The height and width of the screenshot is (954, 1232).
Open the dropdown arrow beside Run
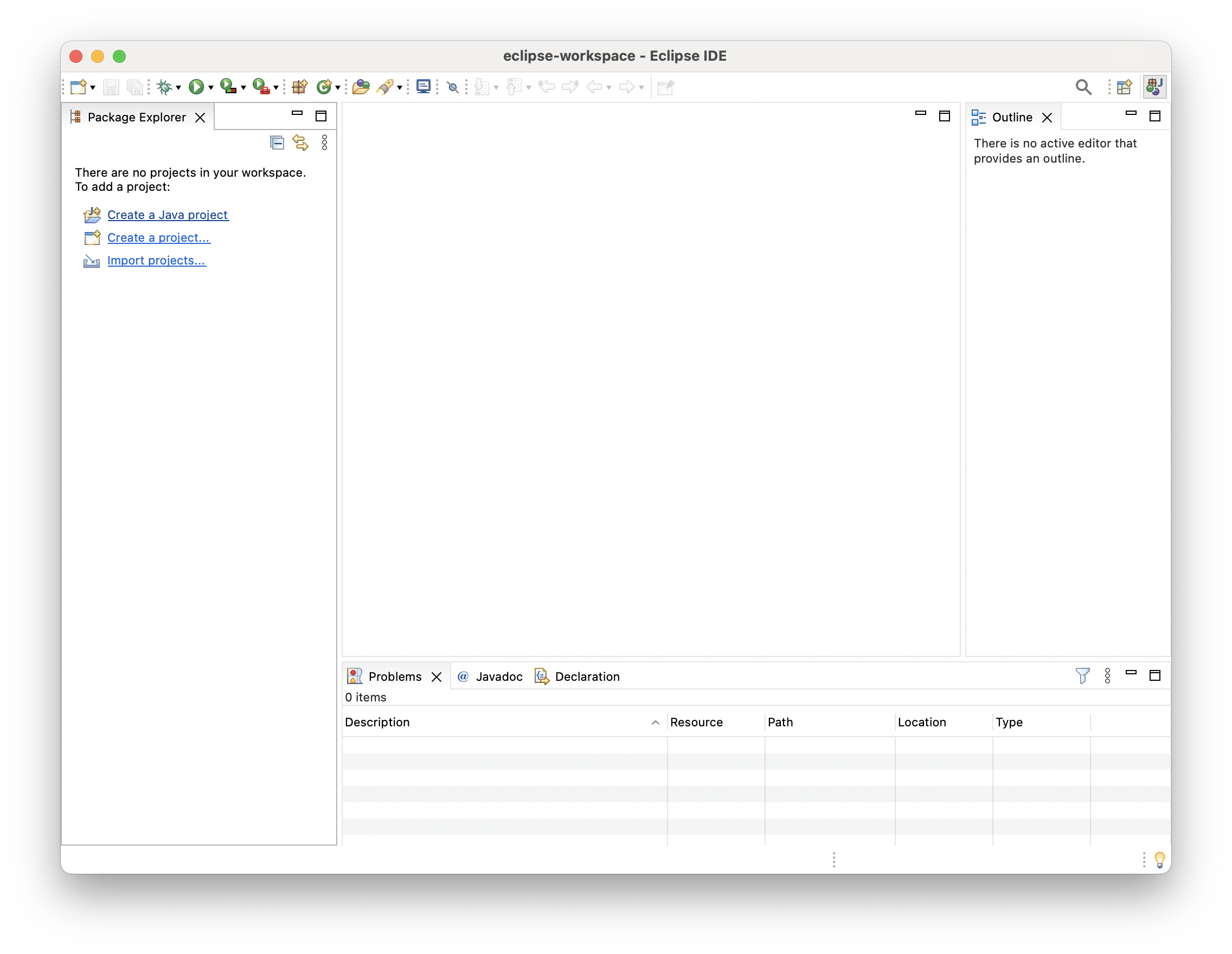(x=211, y=87)
